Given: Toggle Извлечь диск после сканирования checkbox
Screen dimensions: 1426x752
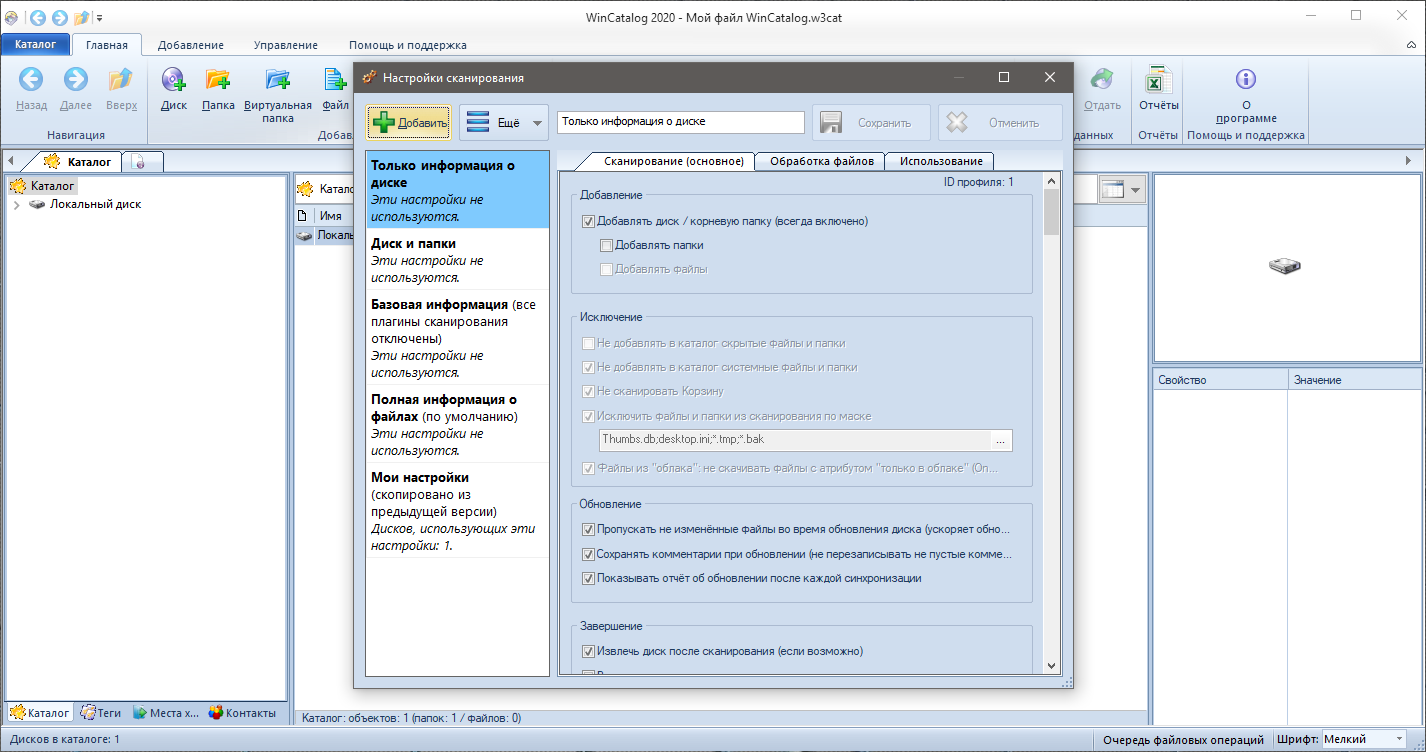Looking at the screenshot, I should click(x=588, y=651).
